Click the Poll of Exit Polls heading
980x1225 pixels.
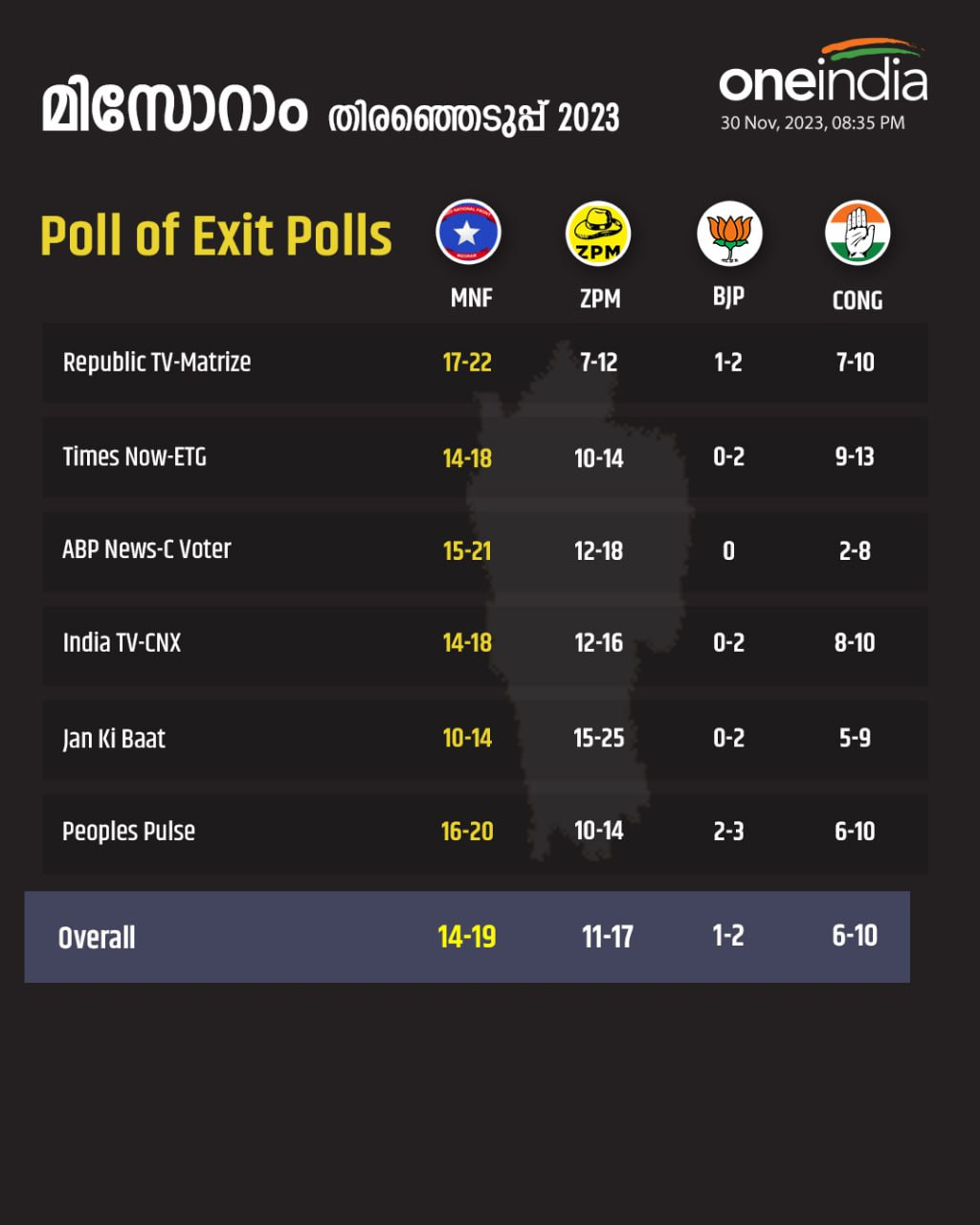point(216,235)
